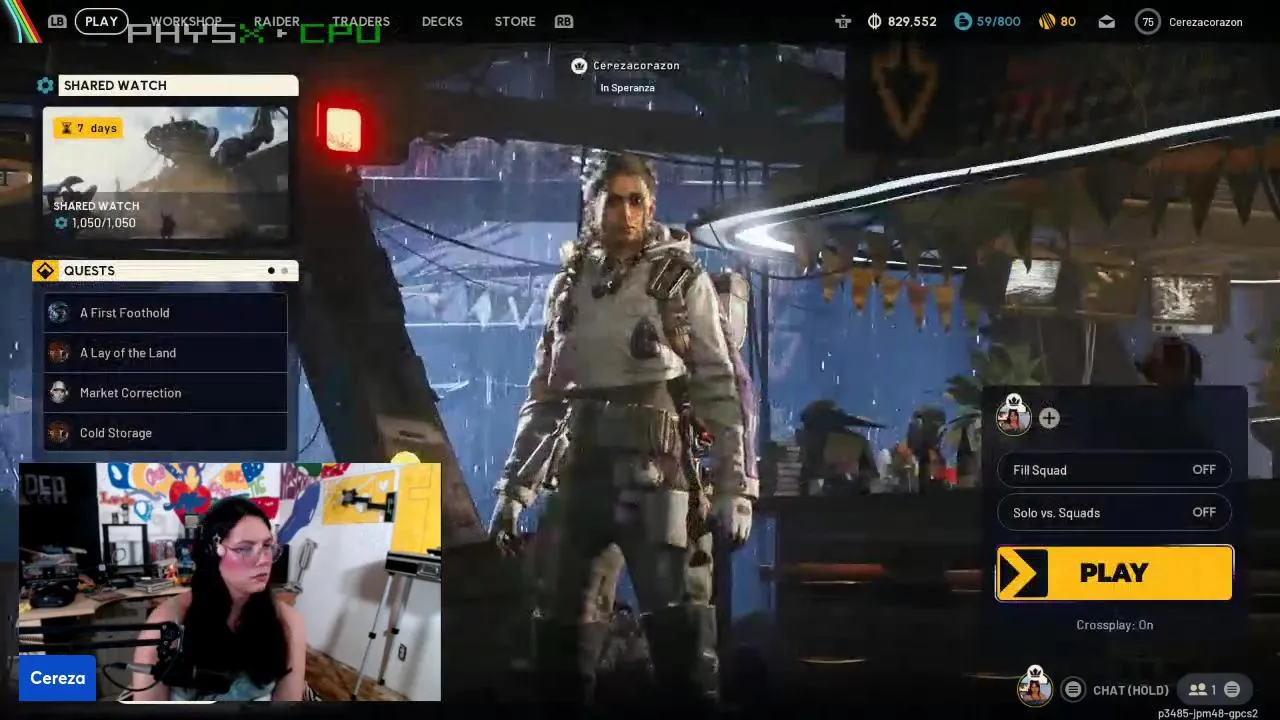1280x720 pixels.
Task: Click the blue stash capacity icon
Action: click(963, 21)
